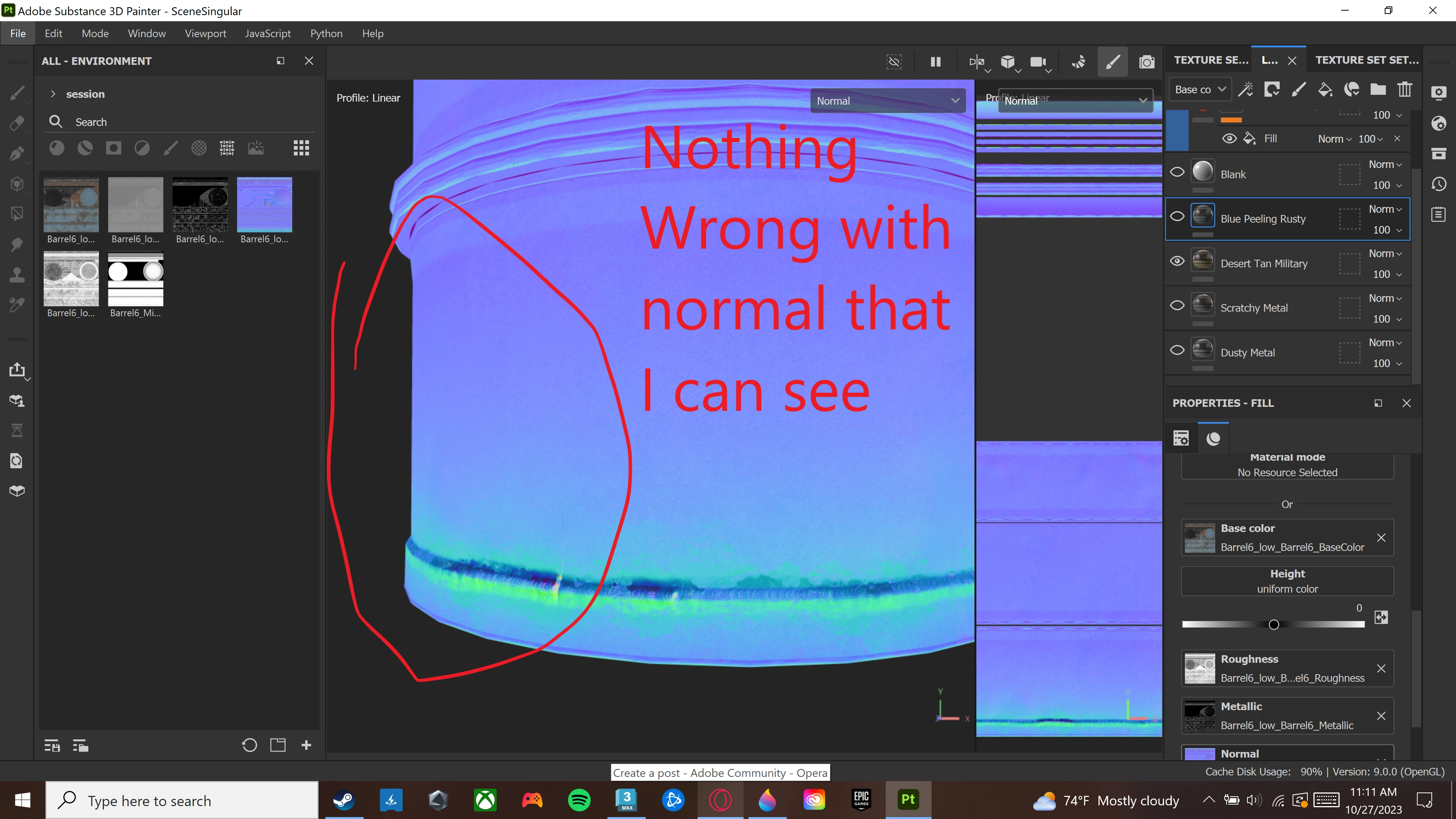The image size is (1456, 819).
Task: Hide the Blue Peeling Rusty layer
Action: tap(1177, 217)
